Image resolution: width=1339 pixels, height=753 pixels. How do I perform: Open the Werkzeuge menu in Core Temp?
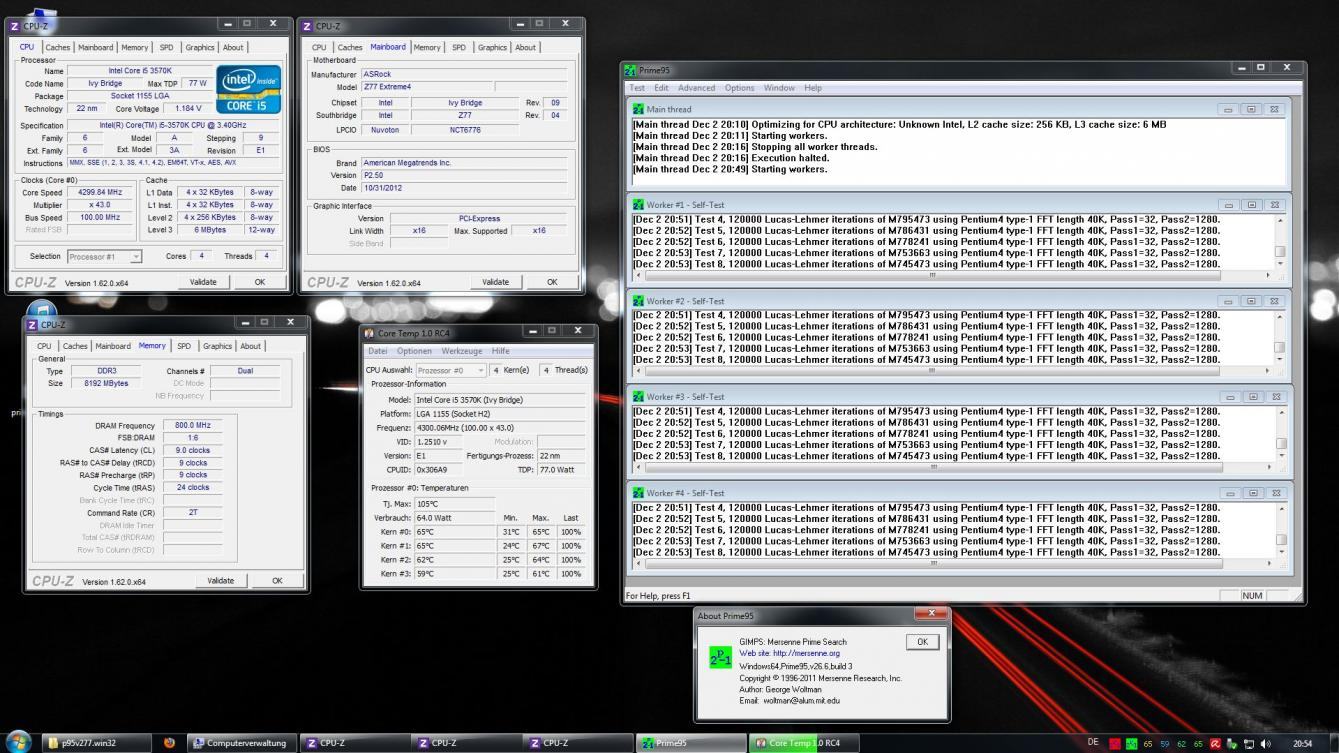pyautogui.click(x=462, y=351)
